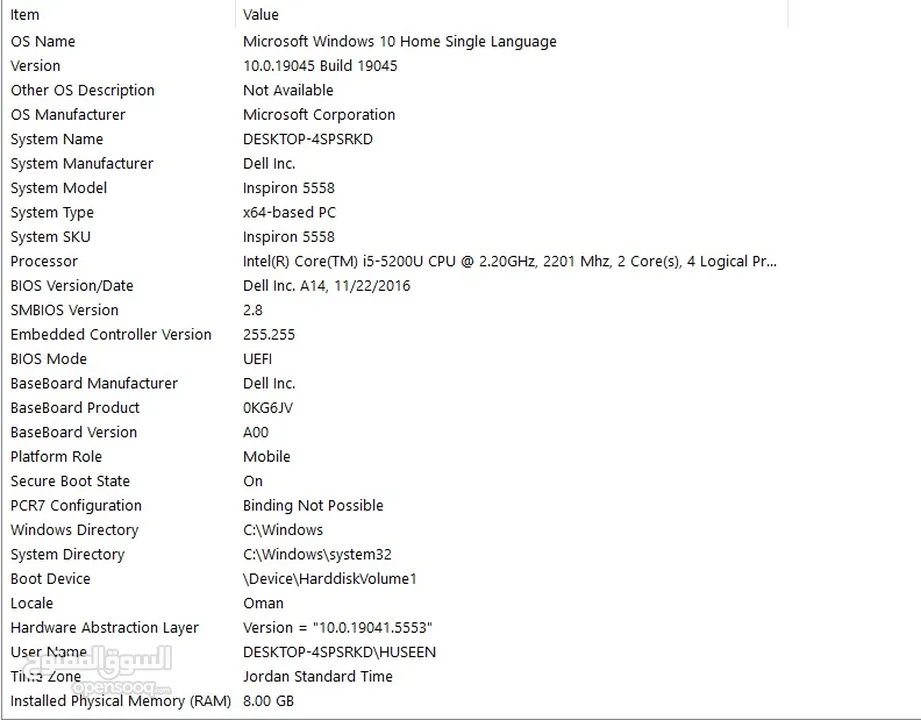Select the System Model label

tap(59, 188)
